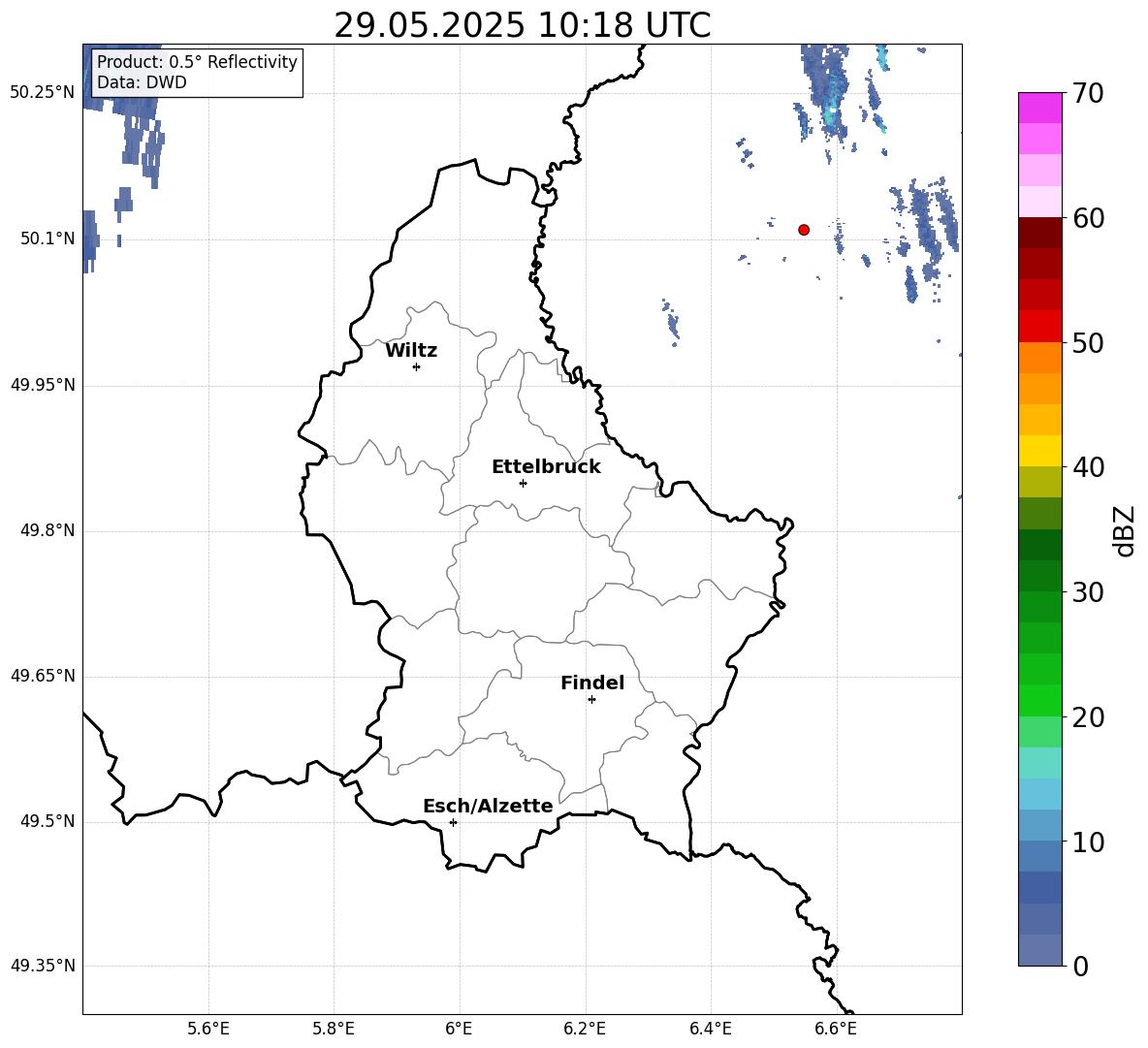1148x1048 pixels.
Task: Click the colorbar tick label 50
Action: (x=1088, y=342)
